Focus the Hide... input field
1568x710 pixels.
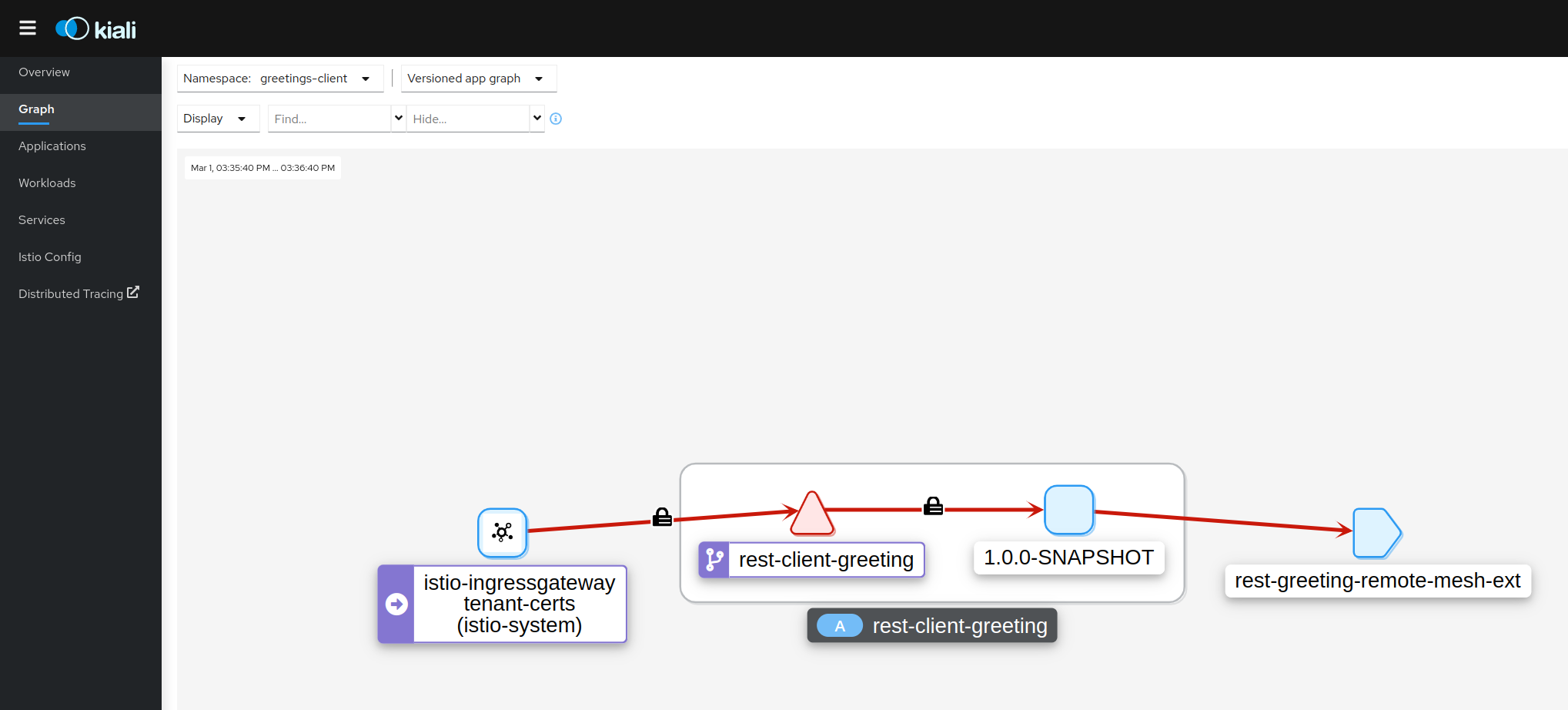click(x=468, y=119)
